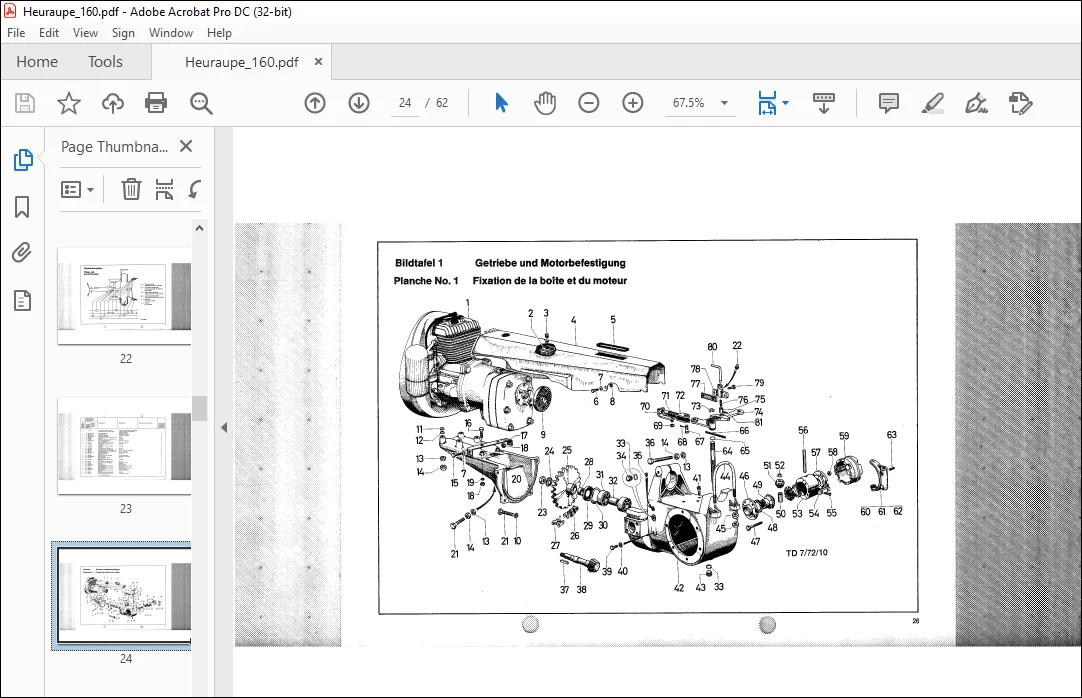Rotate selected page thumbnails
Viewport: 1082px width, 698px height.
point(195,190)
